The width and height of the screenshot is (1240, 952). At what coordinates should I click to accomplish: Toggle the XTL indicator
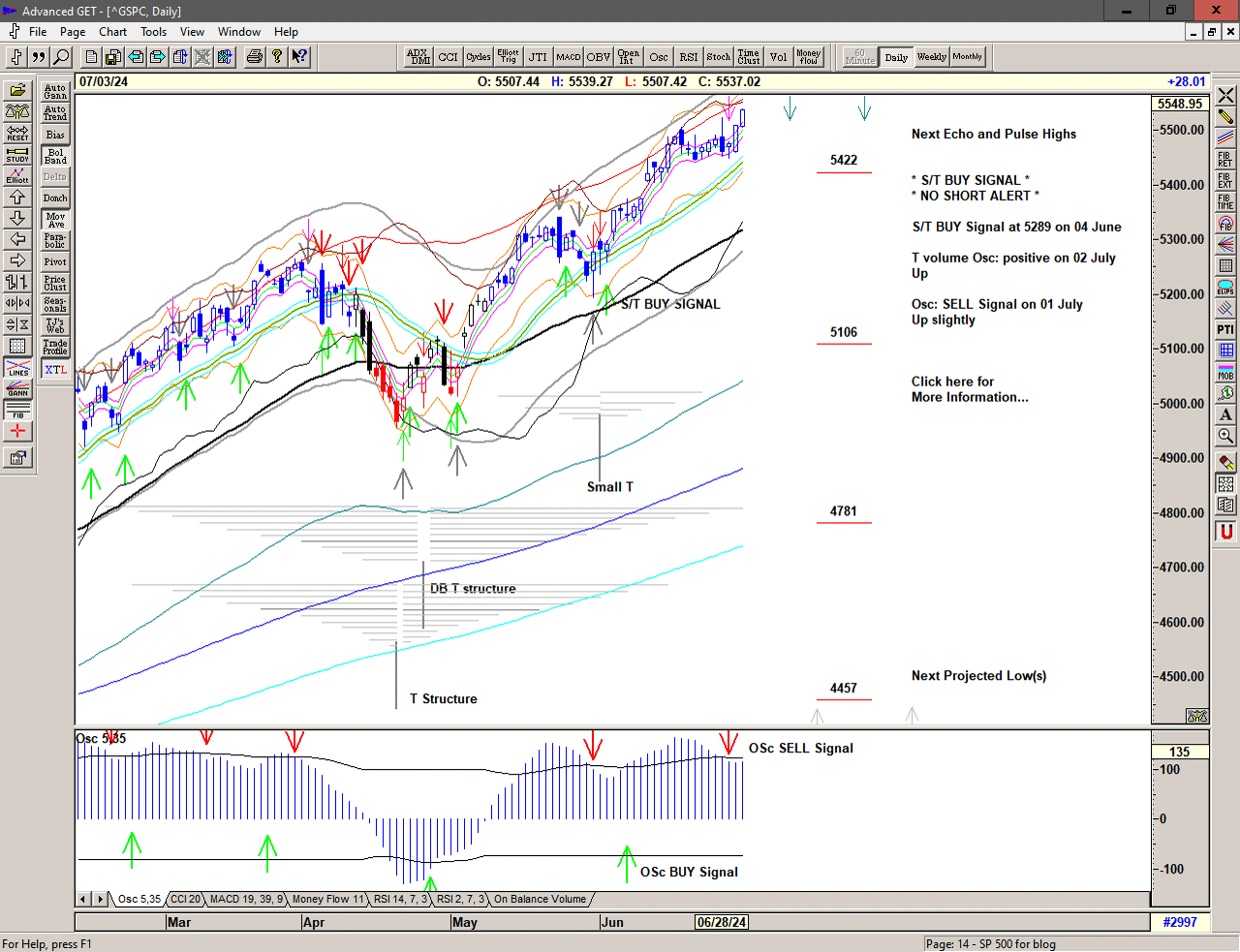click(55, 370)
